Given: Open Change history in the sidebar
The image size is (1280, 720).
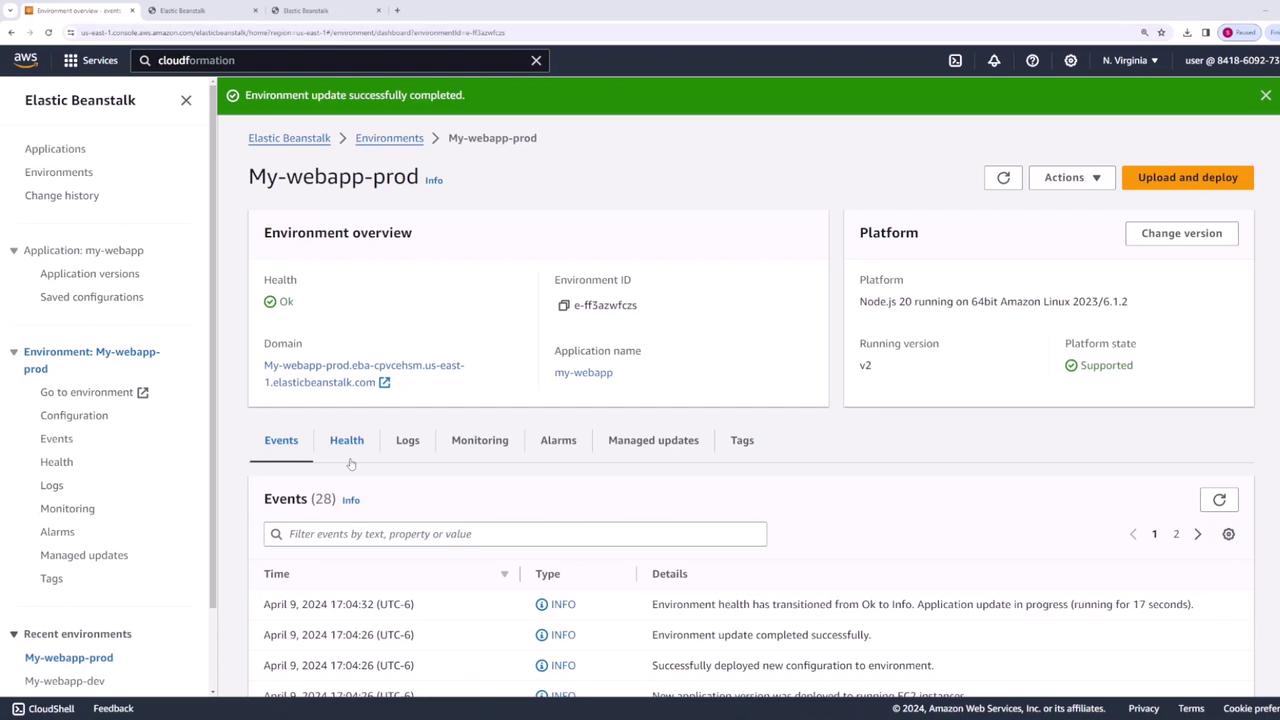Looking at the screenshot, I should click(62, 195).
